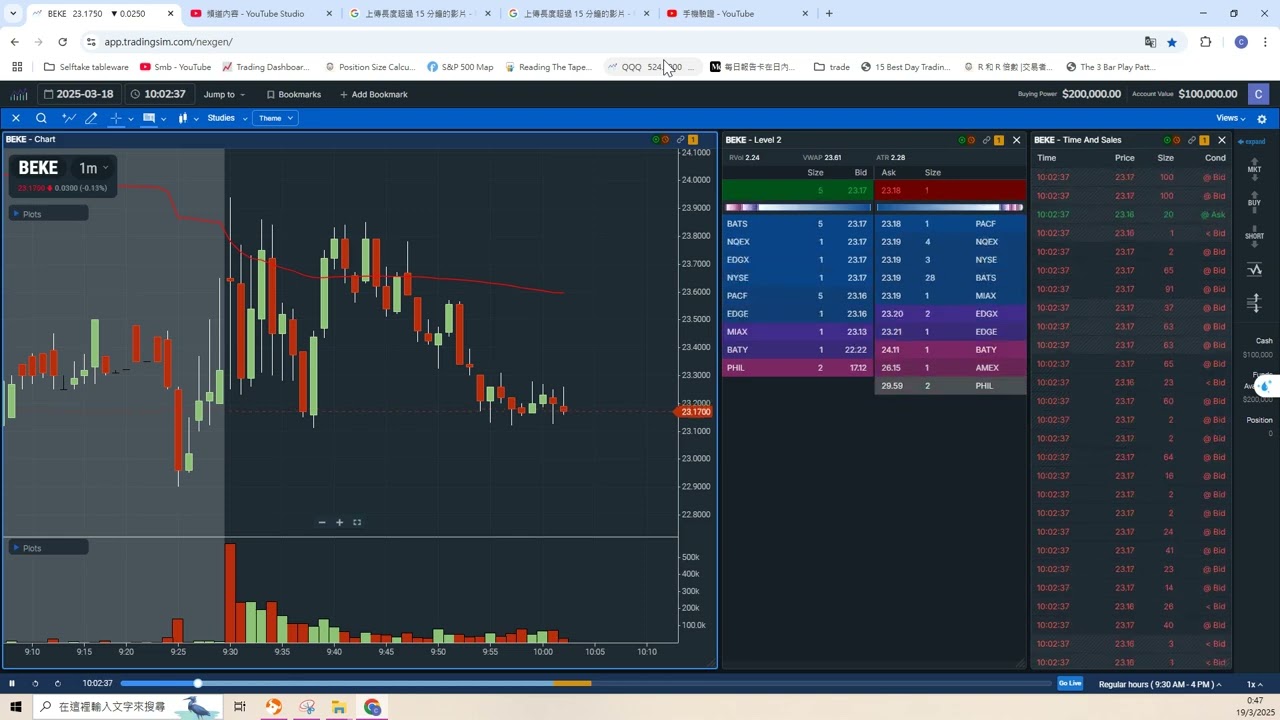The image size is (1280, 720).
Task: Click the MKT order arrows in the order panel
Action: coord(1254,168)
